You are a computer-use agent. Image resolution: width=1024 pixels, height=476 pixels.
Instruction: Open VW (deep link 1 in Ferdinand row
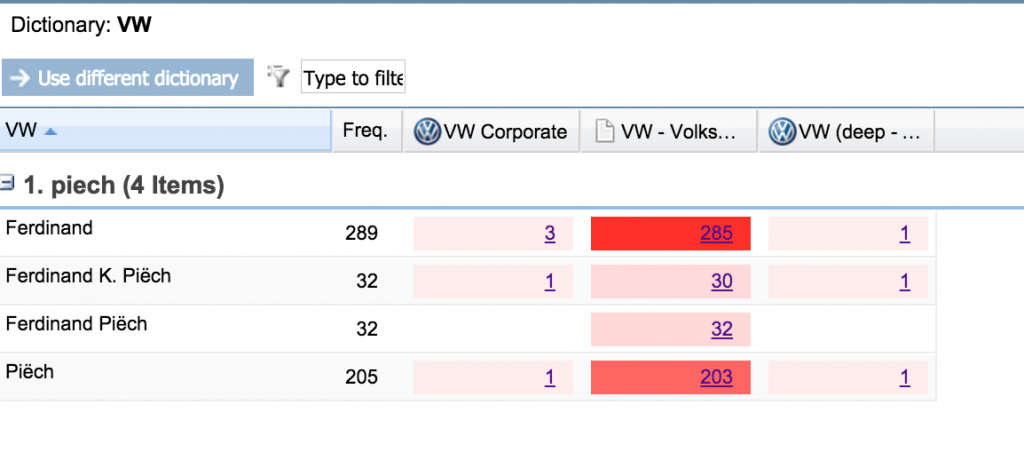click(x=904, y=234)
